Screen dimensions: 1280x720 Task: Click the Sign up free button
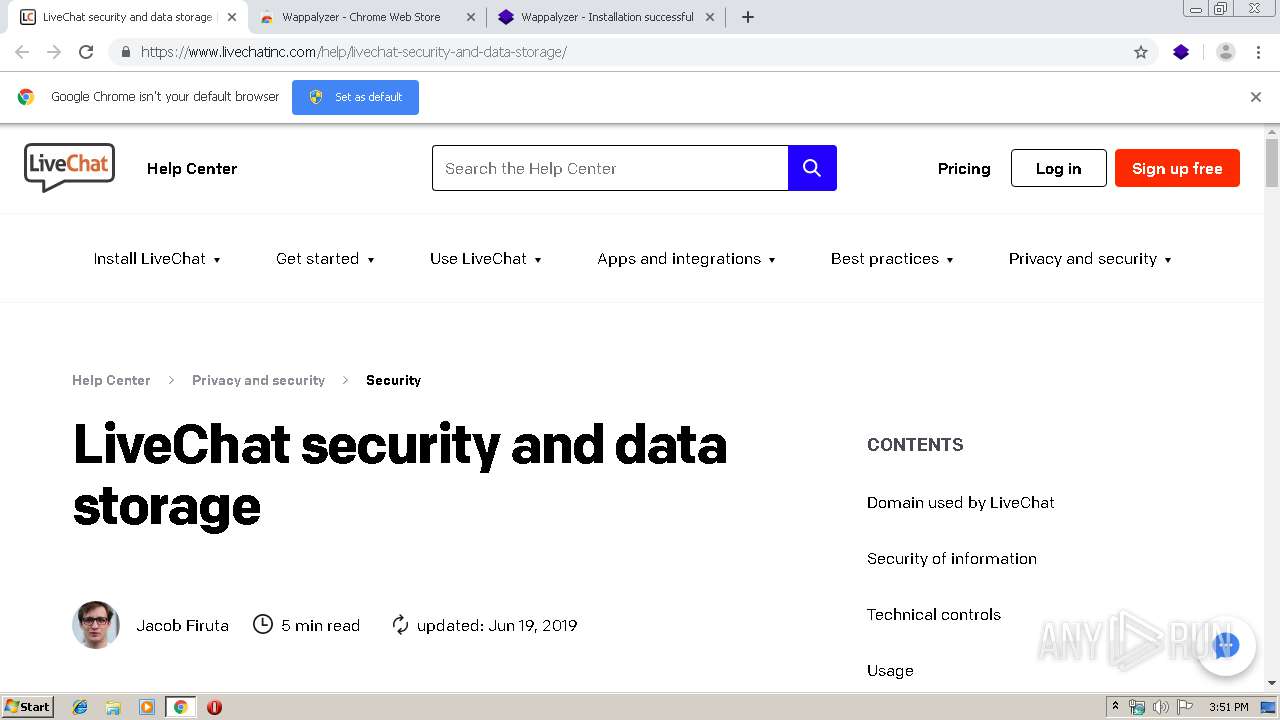1177,168
